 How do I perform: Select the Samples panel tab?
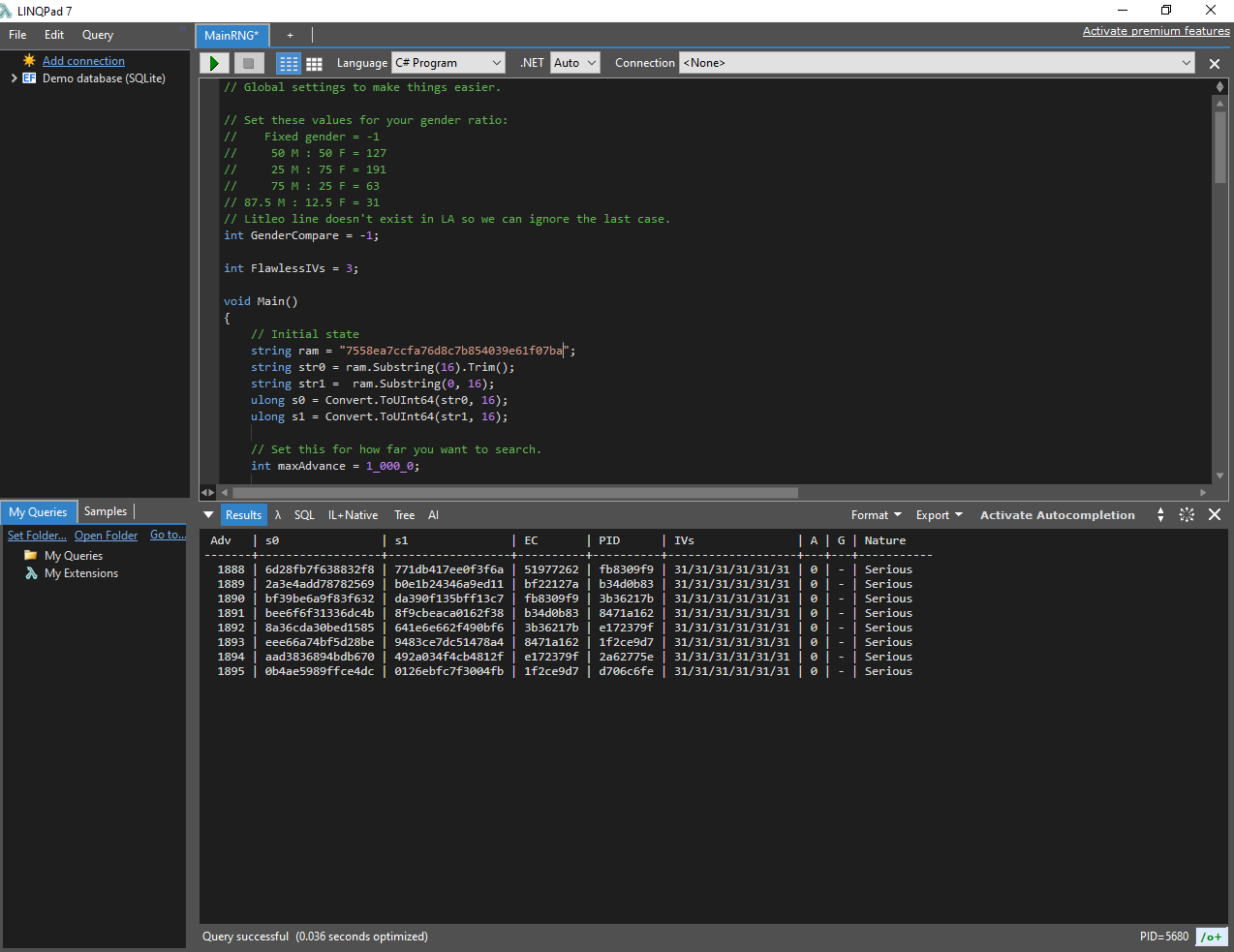coord(106,511)
